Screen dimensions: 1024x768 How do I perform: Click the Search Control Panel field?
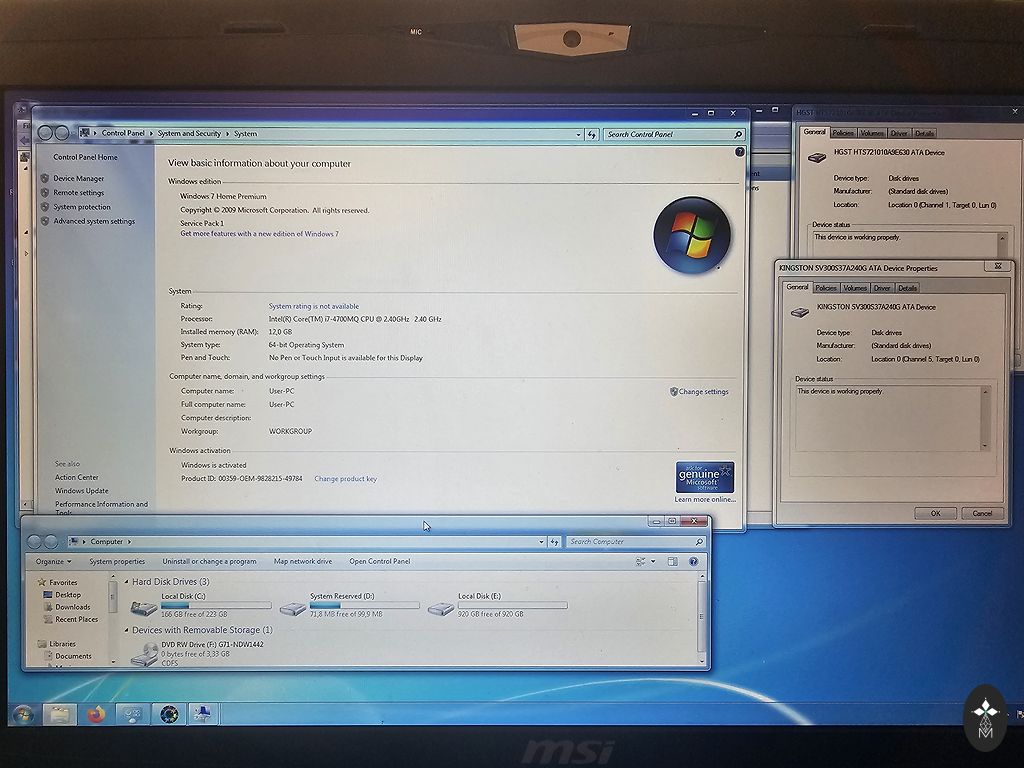pyautogui.click(x=672, y=134)
